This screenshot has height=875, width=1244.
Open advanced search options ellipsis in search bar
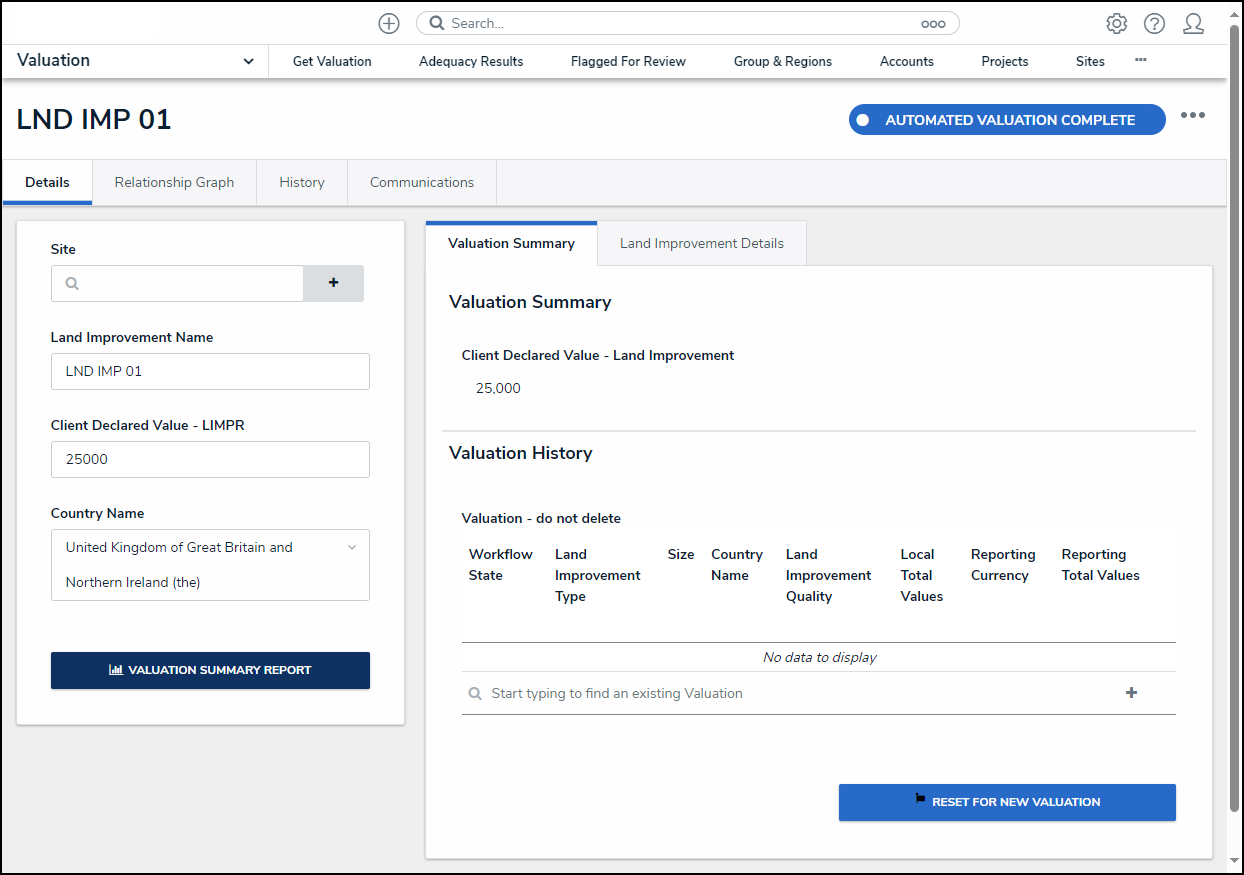933,23
